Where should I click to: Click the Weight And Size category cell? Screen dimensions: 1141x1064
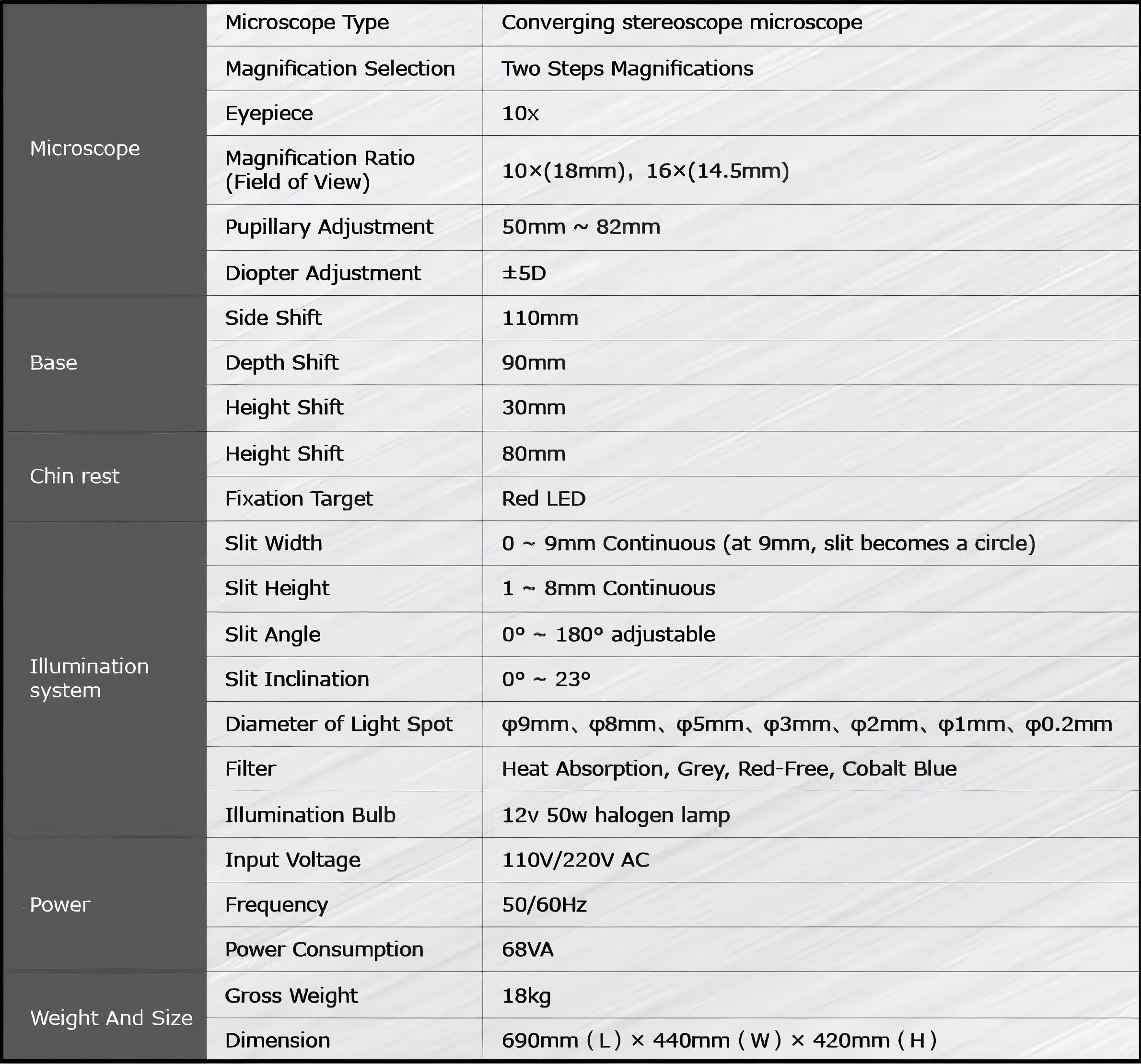[x=111, y=1018]
